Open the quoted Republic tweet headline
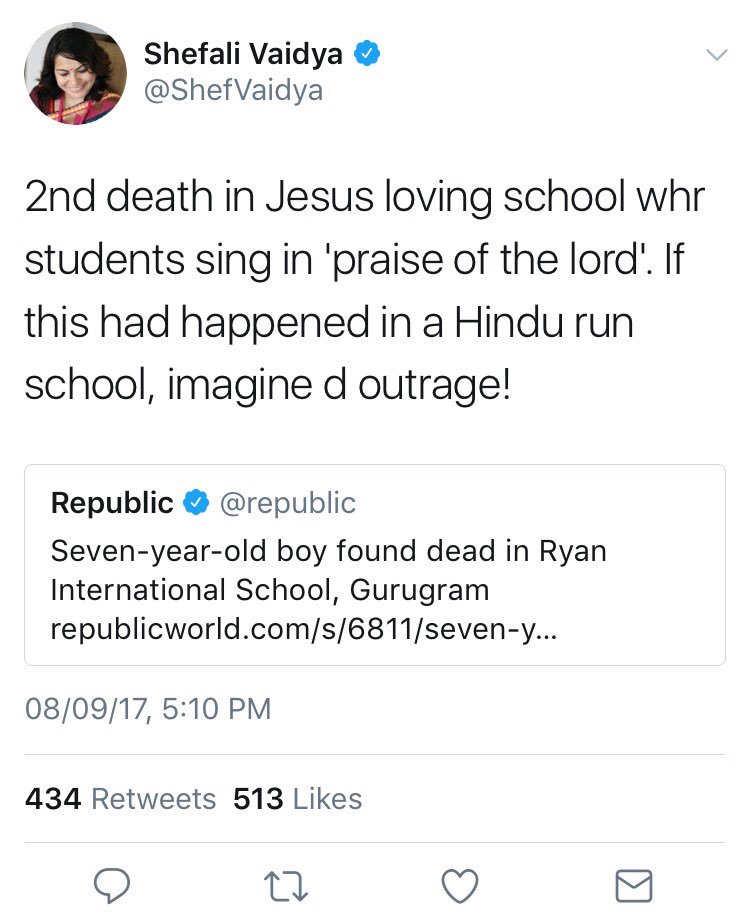Image resolution: width=750 pixels, height=924 pixels. pos(328,570)
